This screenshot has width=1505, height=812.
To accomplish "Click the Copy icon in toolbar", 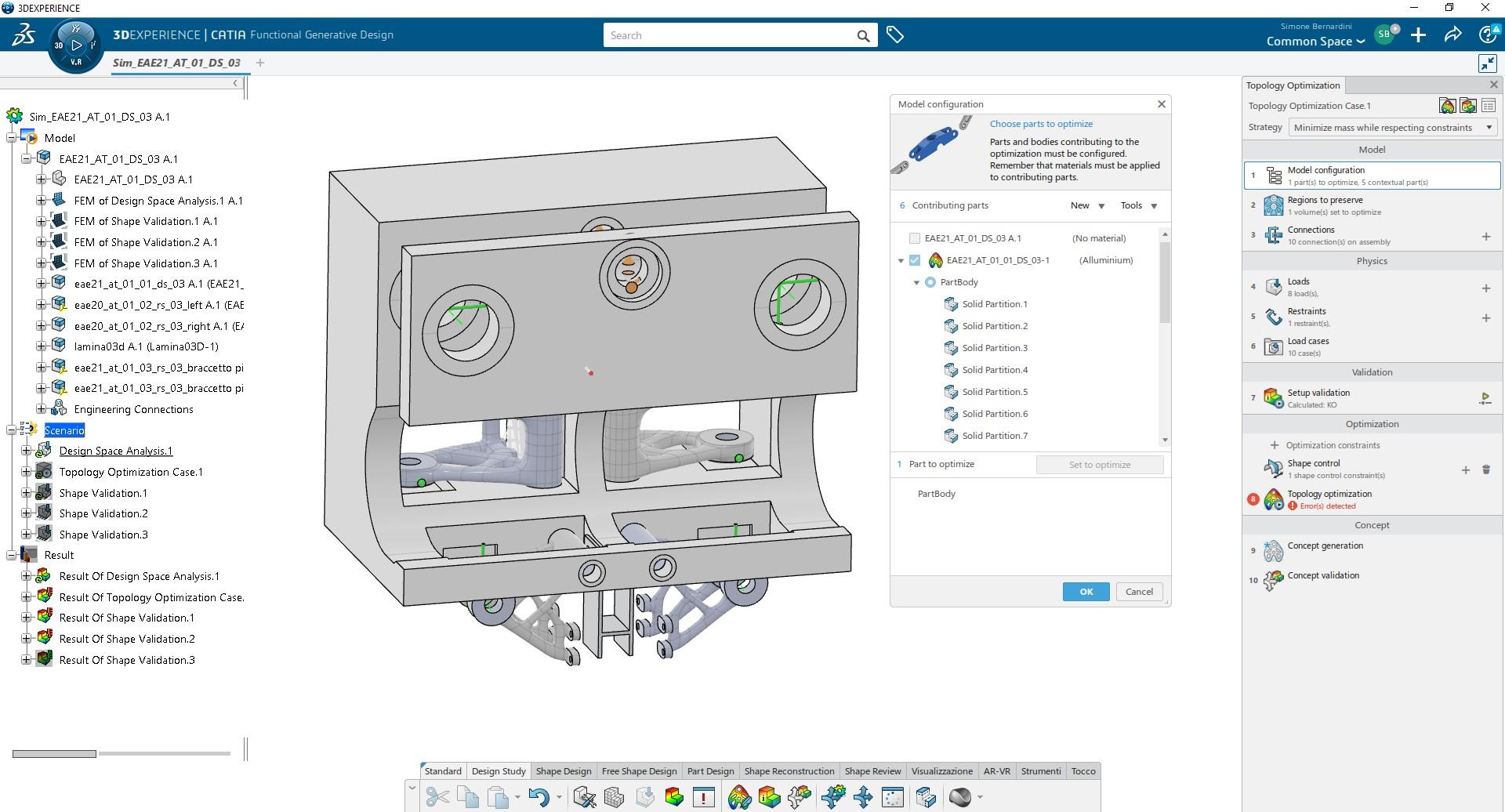I will (x=468, y=797).
